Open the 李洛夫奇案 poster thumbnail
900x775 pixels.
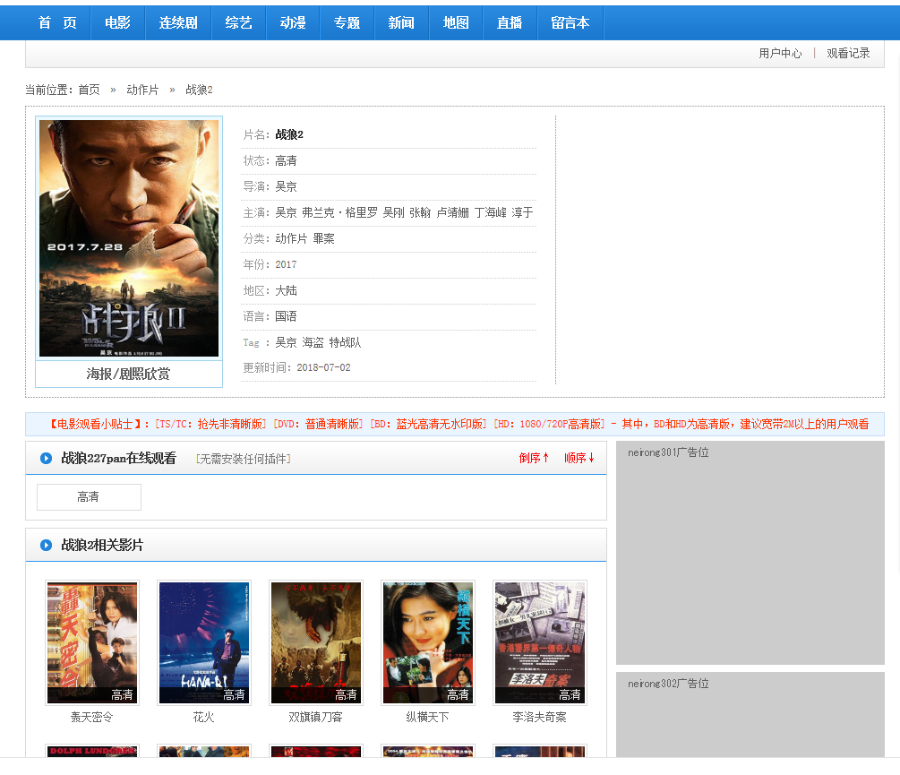[540, 642]
